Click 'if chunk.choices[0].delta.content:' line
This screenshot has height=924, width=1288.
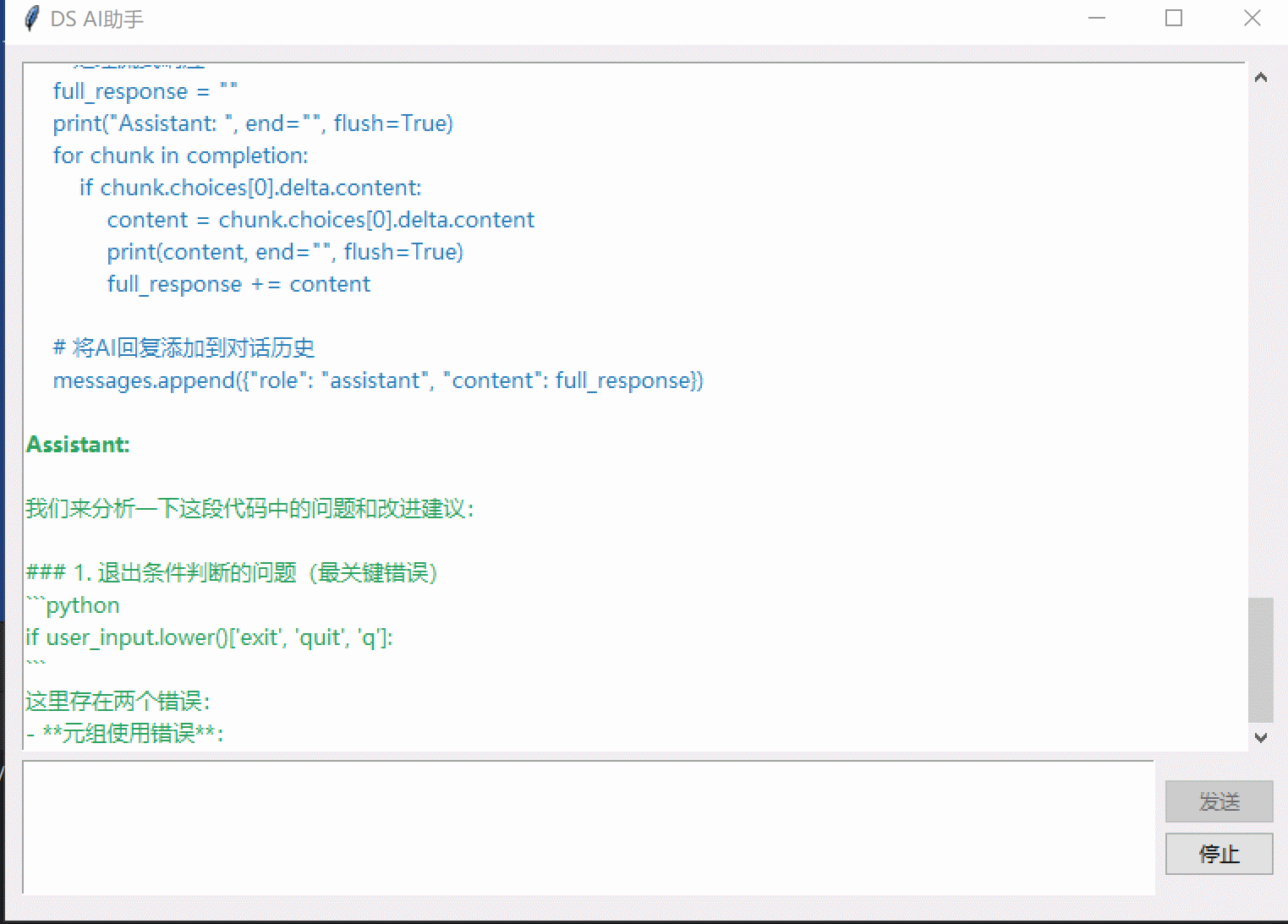click(250, 188)
